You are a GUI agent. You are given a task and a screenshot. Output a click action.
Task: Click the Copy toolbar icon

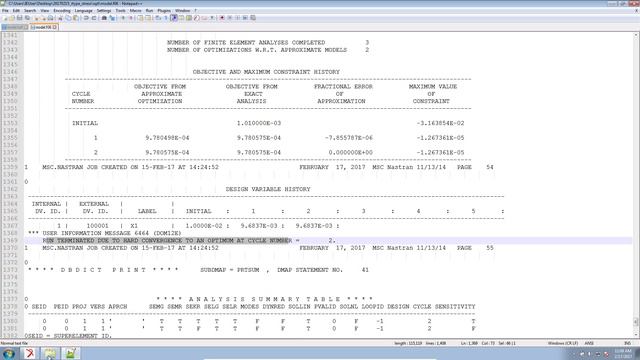pos(68,18)
